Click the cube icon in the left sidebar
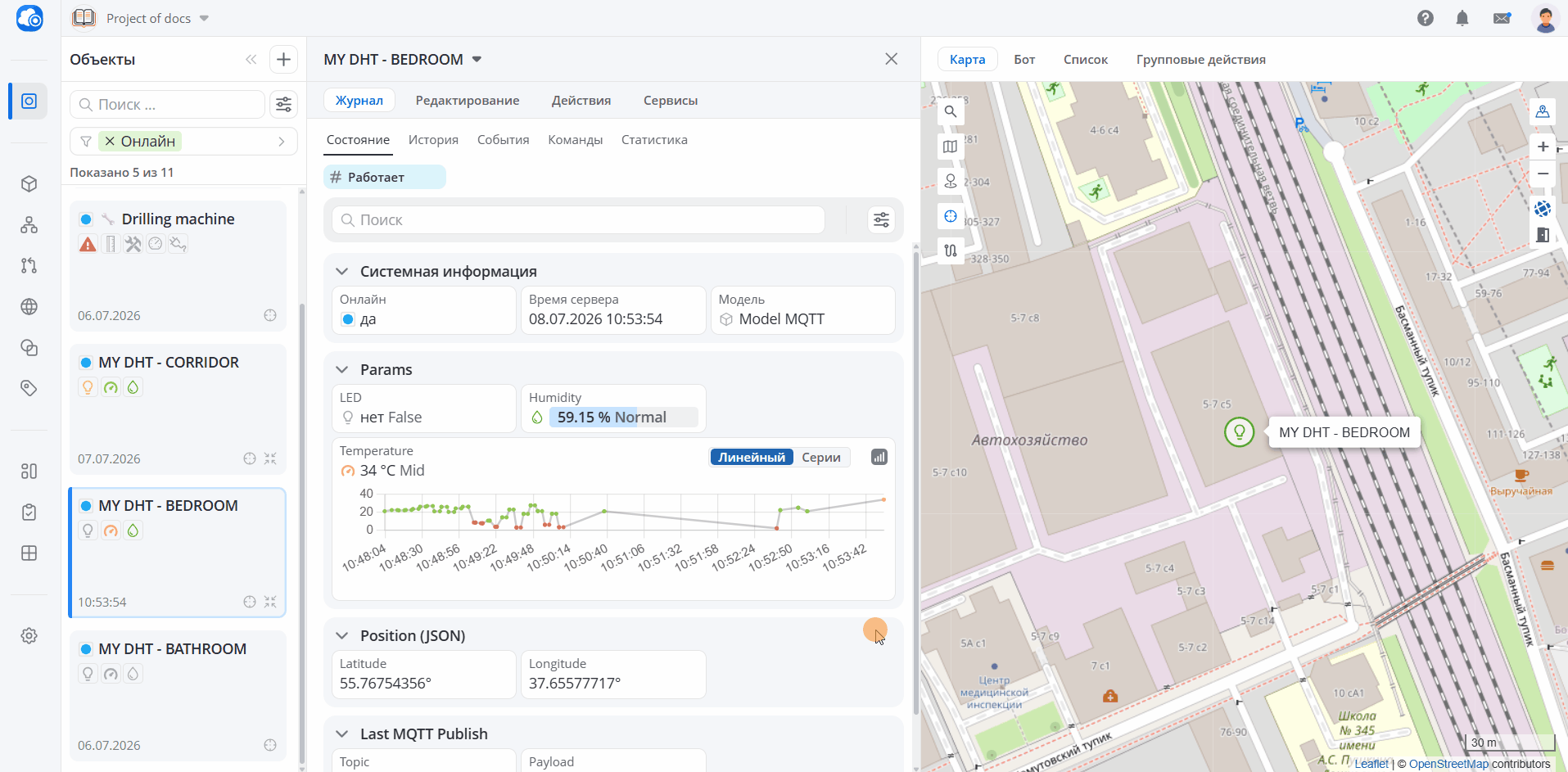 pos(29,183)
